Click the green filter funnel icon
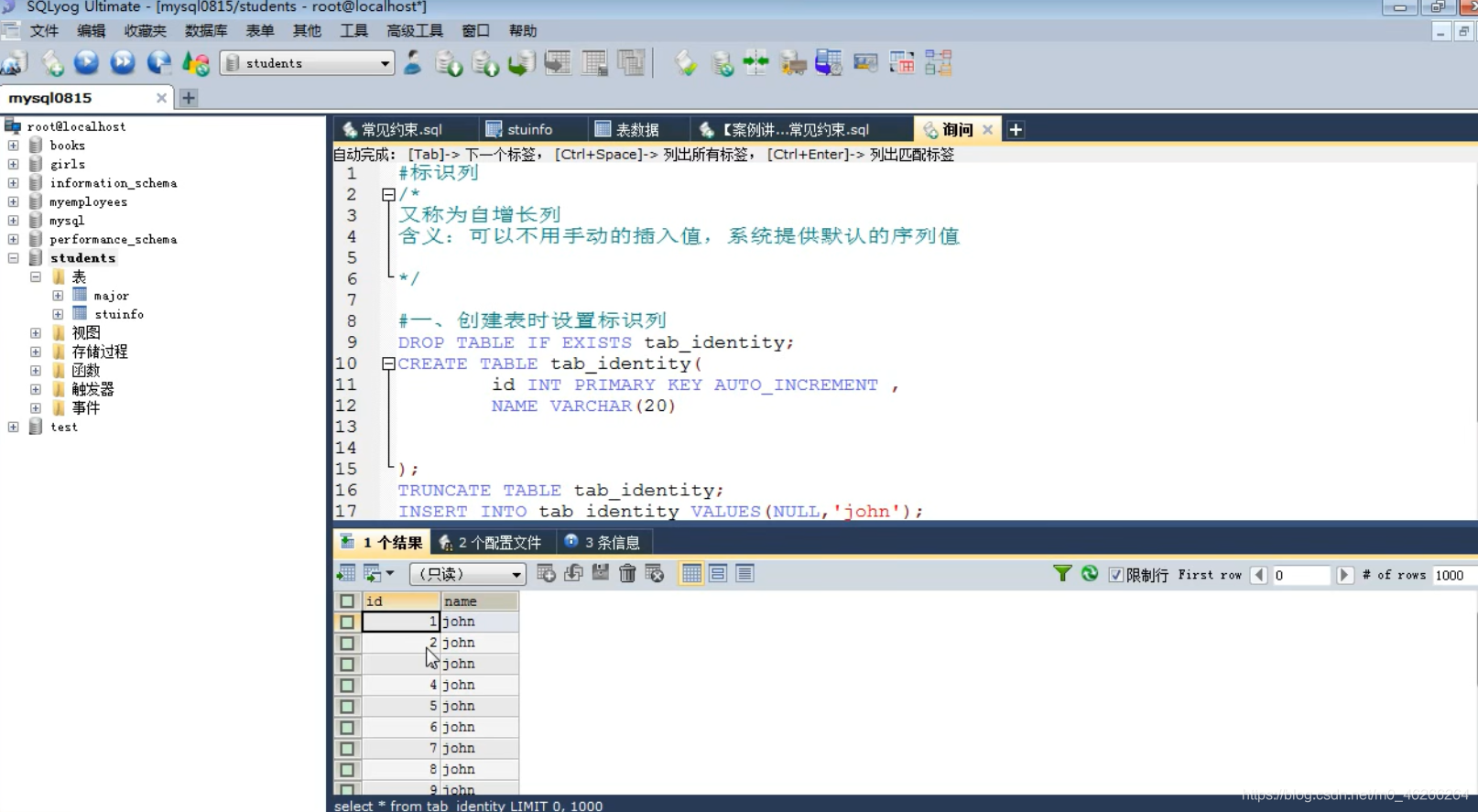 [1062, 574]
